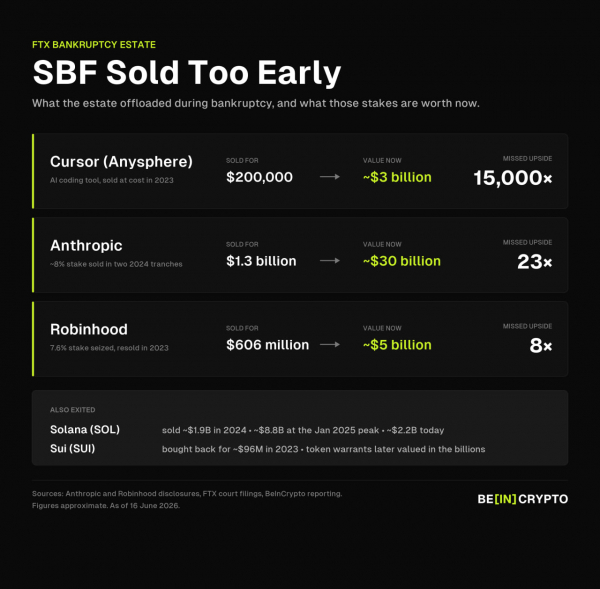The height and width of the screenshot is (589, 600).
Task: Click the Sources footnote text
Action: (x=187, y=499)
